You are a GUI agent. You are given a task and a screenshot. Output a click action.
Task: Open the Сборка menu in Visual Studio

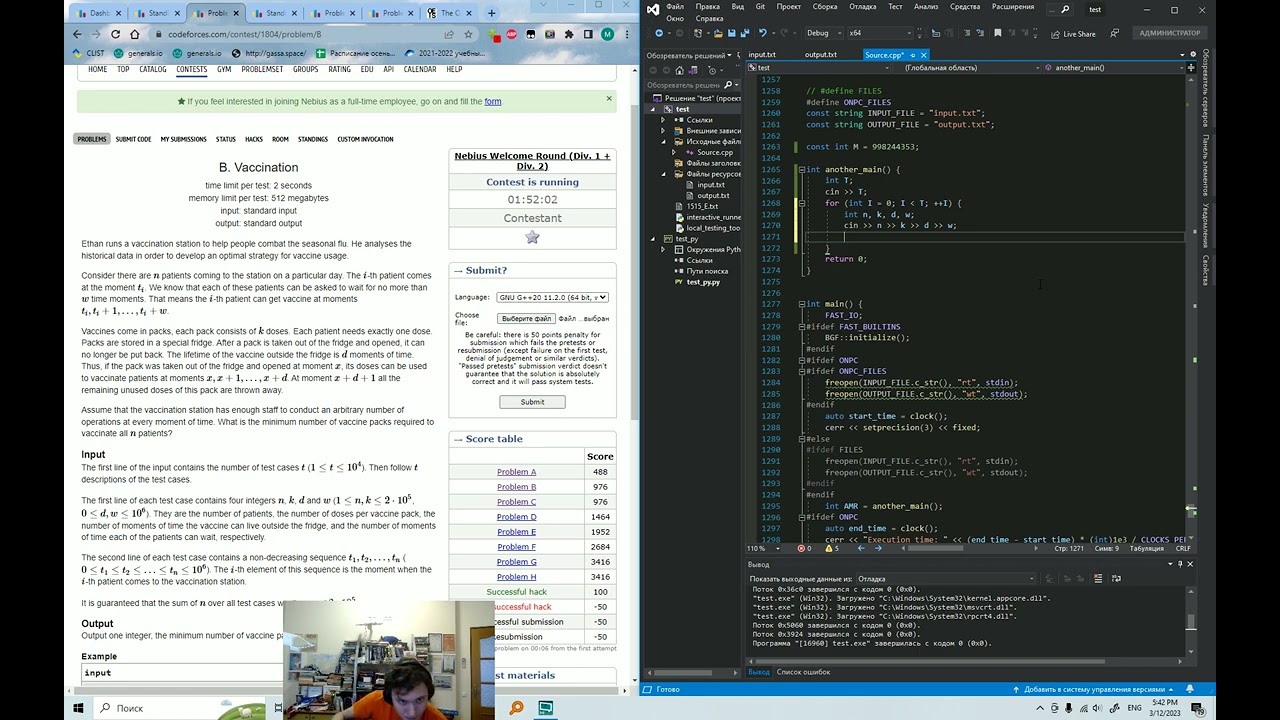click(x=825, y=7)
